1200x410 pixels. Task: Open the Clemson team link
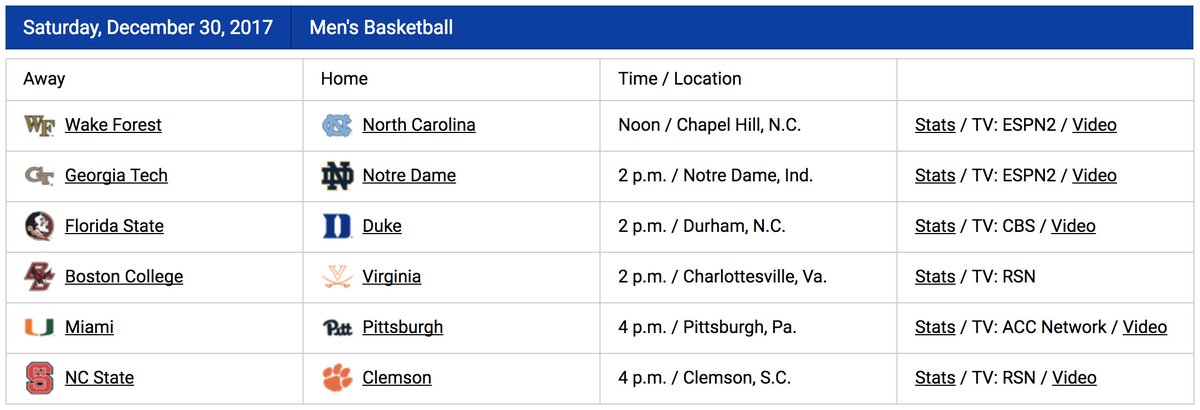point(397,378)
